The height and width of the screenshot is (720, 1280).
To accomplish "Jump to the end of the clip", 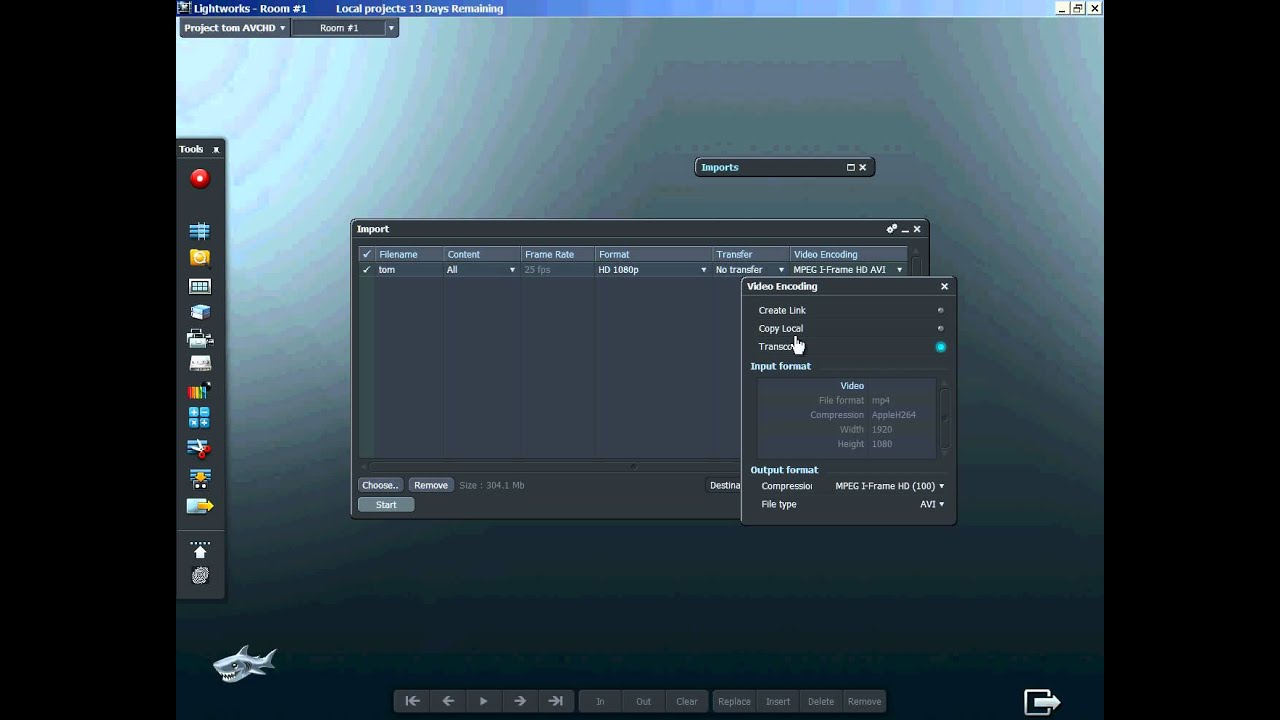I will (x=556, y=701).
